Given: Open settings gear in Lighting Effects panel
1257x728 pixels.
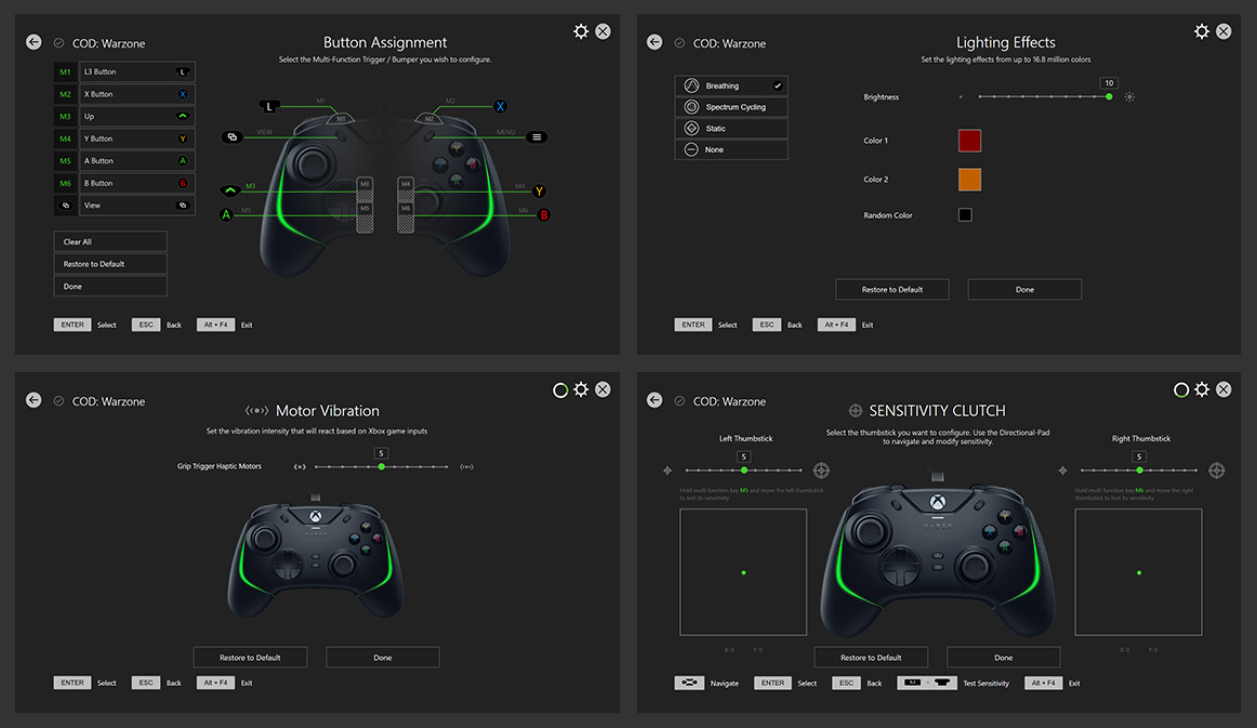Looking at the screenshot, I should [1202, 31].
